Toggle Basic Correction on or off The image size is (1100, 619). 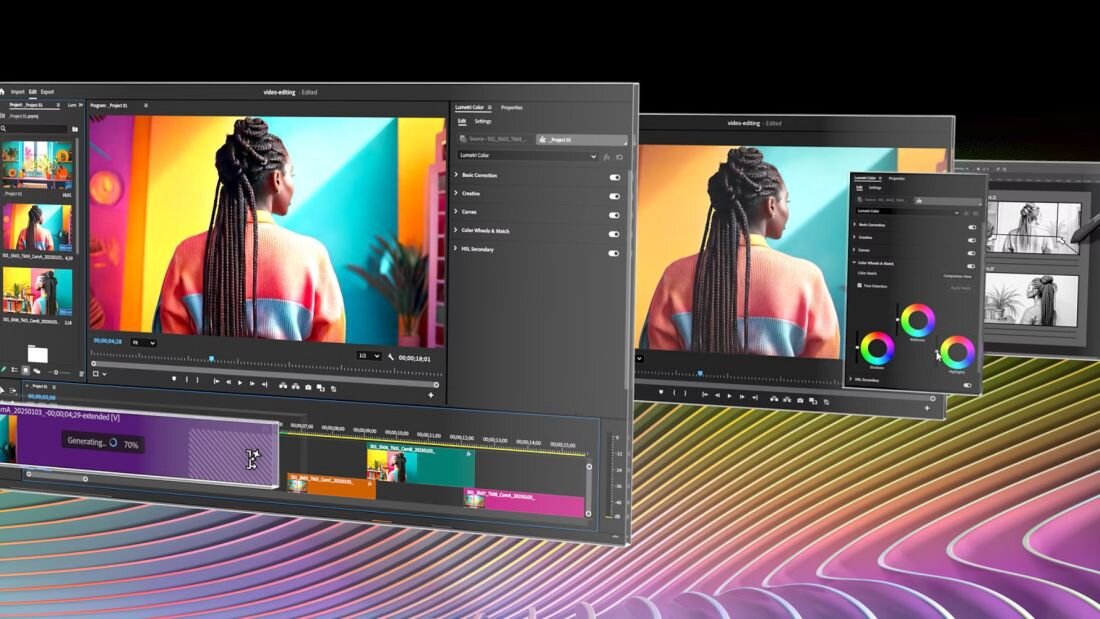tap(615, 178)
